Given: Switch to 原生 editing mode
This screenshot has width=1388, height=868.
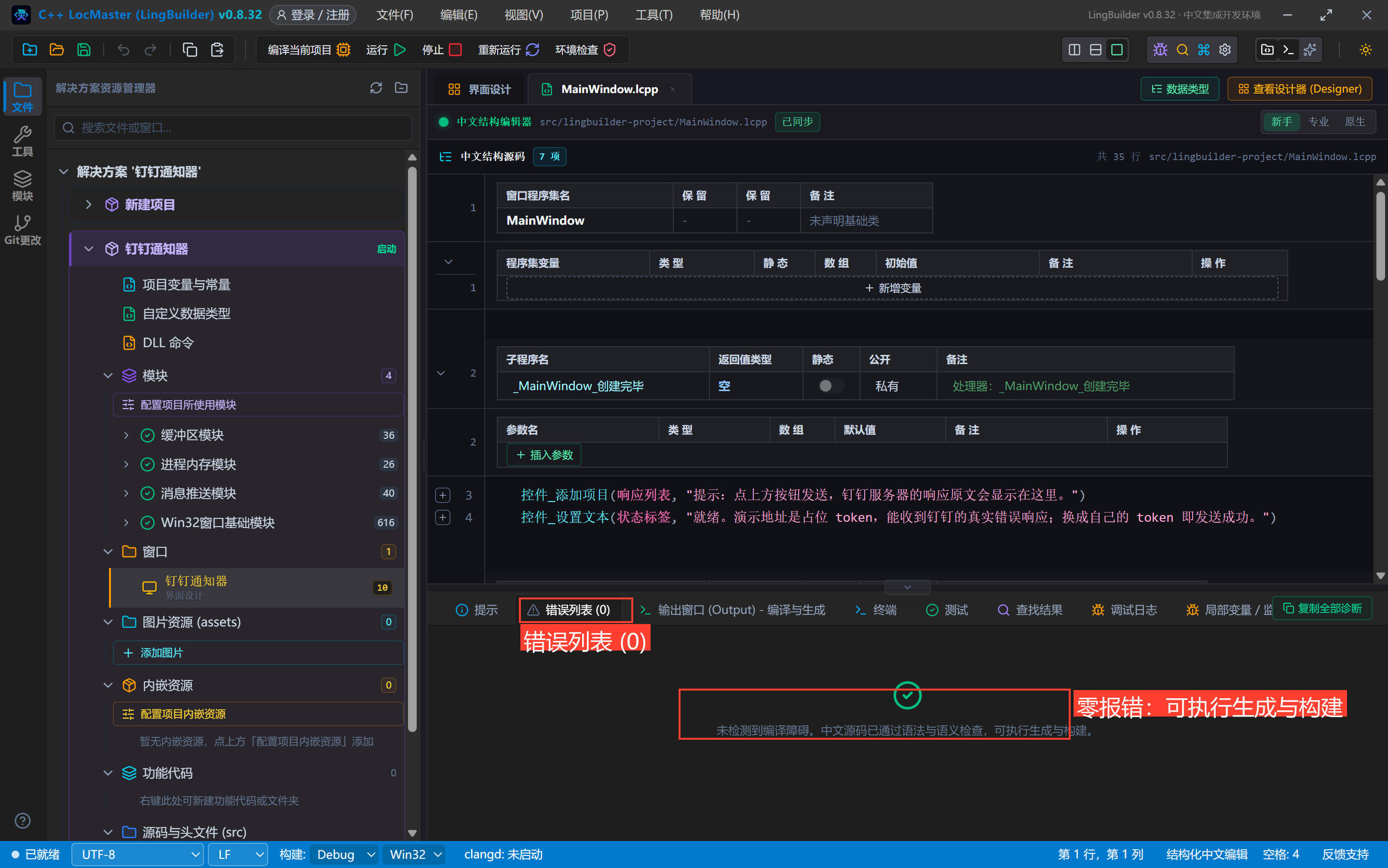Looking at the screenshot, I should [x=1355, y=122].
